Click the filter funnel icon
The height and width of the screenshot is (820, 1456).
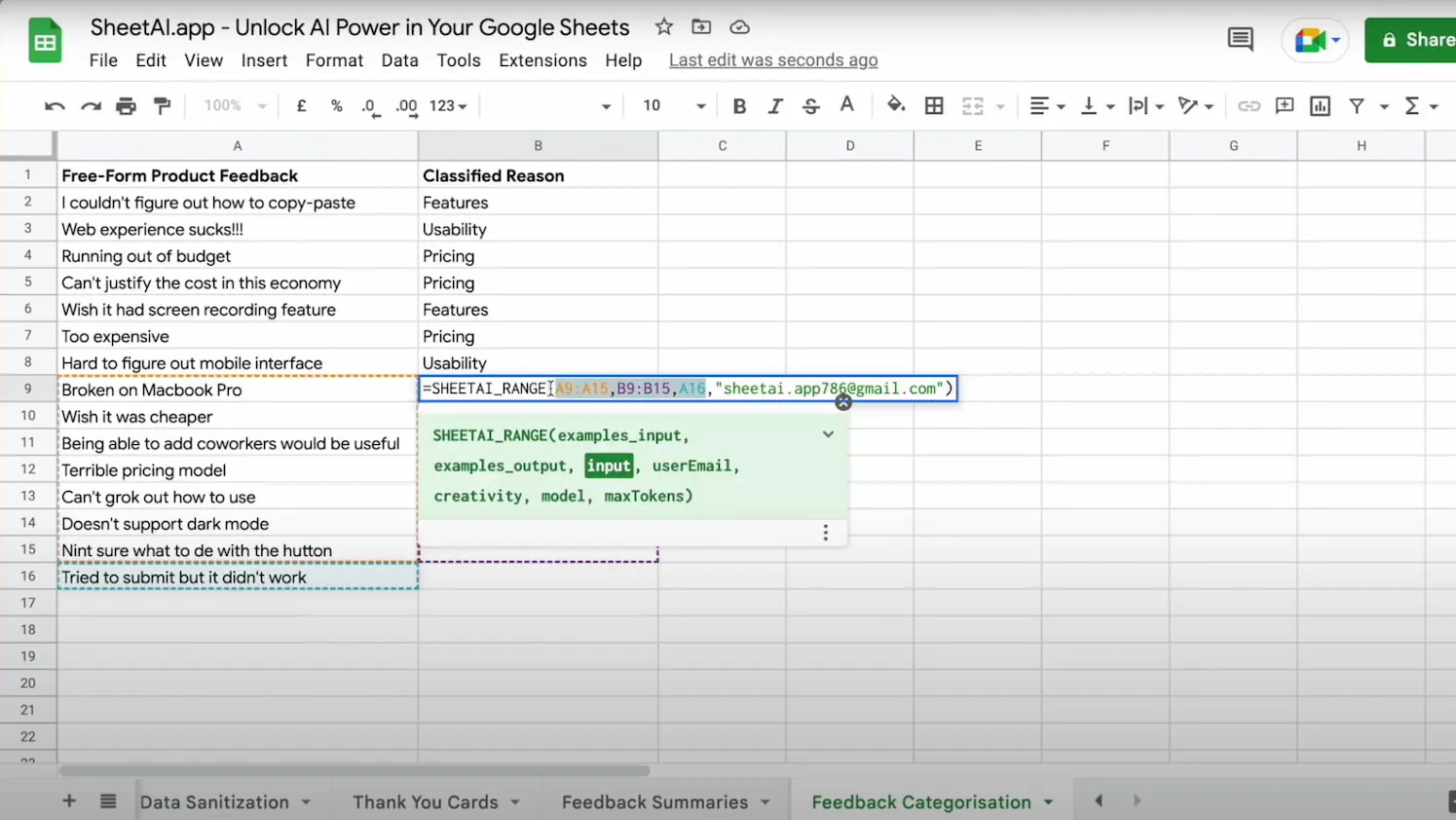[1357, 106]
